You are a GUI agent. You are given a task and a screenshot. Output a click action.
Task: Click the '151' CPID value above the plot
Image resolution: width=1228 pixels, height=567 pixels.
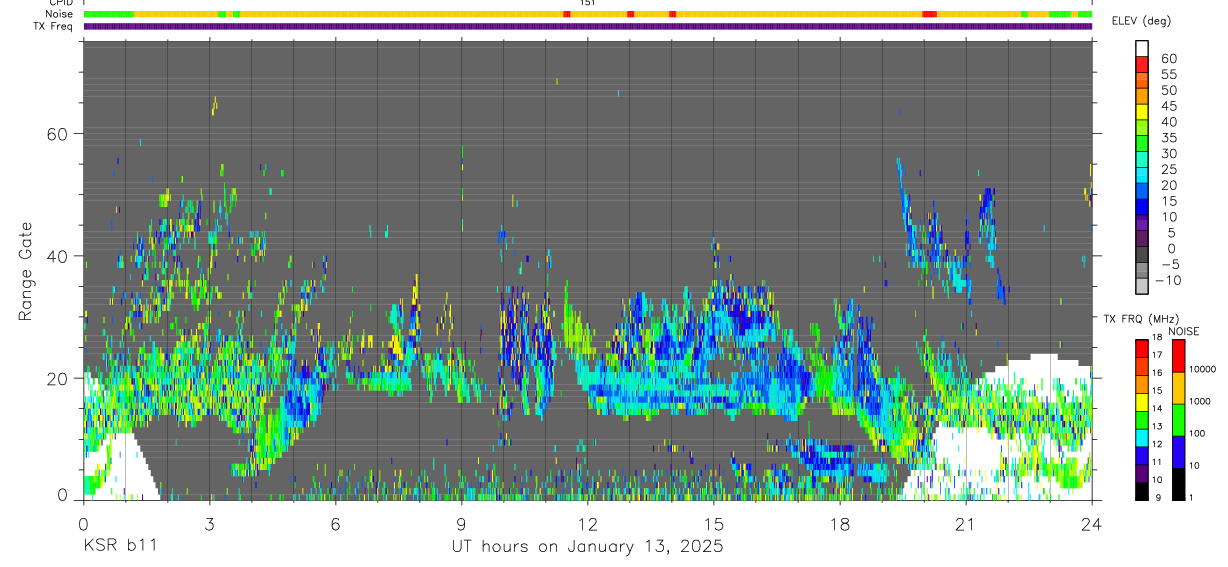coord(587,4)
